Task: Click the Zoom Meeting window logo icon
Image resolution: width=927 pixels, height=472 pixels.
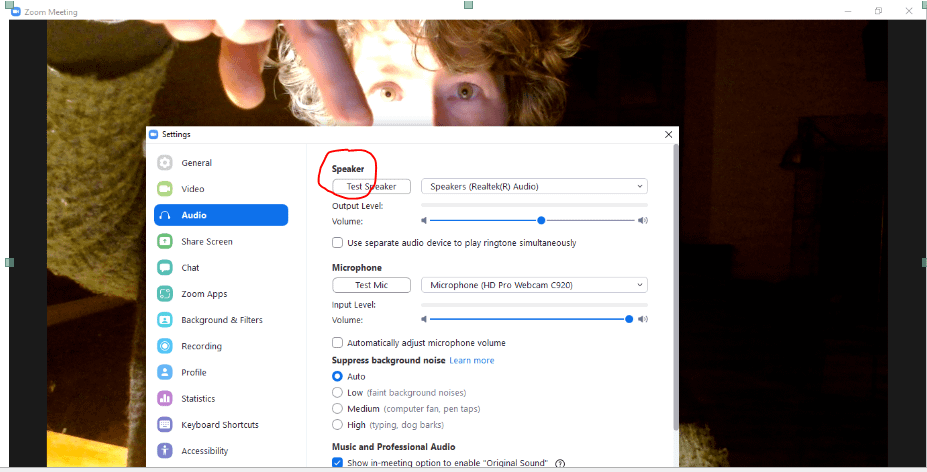Action: click(x=15, y=12)
